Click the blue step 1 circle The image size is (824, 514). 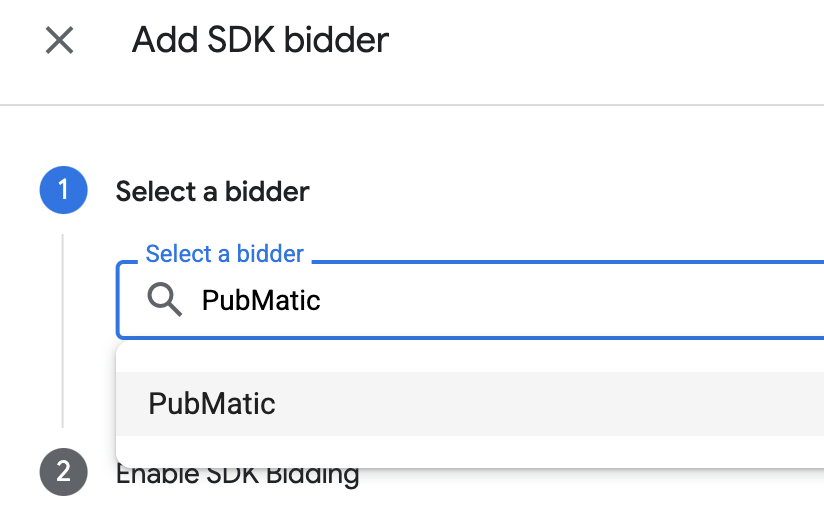(63, 190)
